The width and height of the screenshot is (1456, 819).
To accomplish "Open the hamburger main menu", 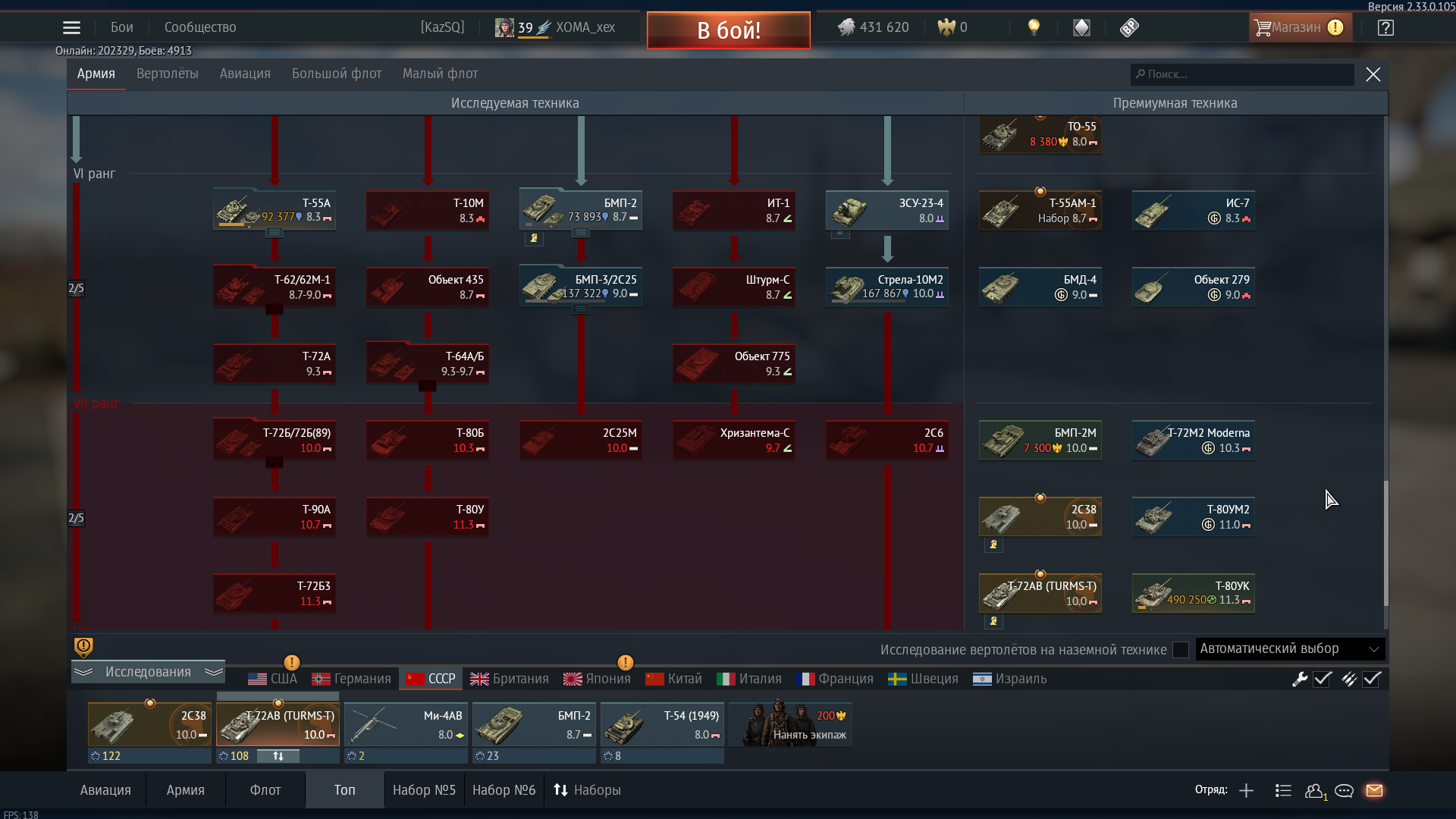I will 71,27.
